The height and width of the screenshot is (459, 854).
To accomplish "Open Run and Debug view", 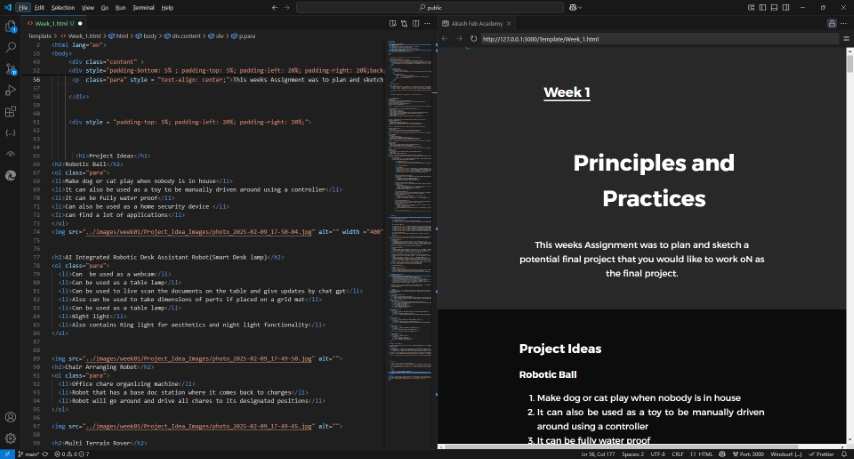I will click(10, 90).
